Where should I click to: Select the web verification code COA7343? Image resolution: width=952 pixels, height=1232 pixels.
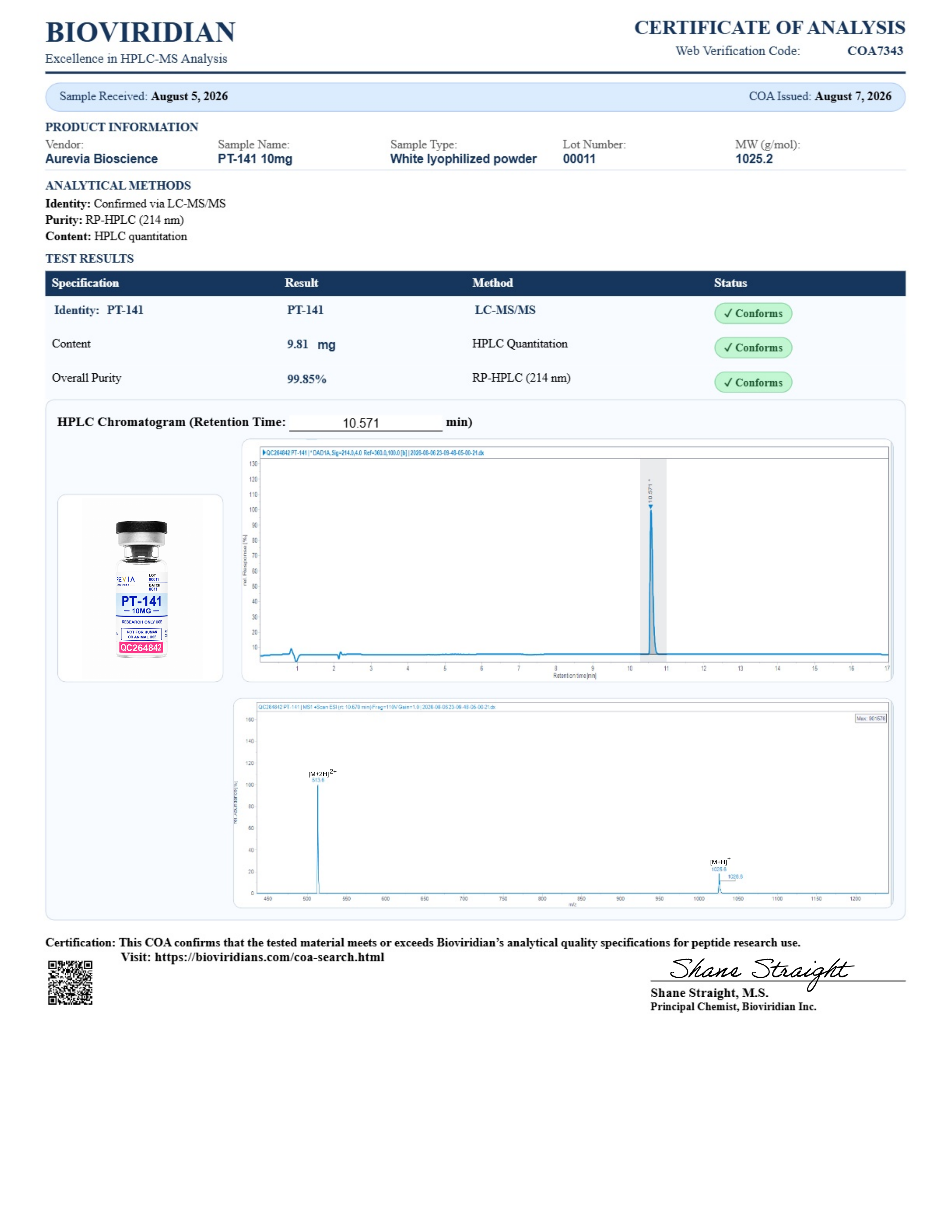tap(875, 51)
